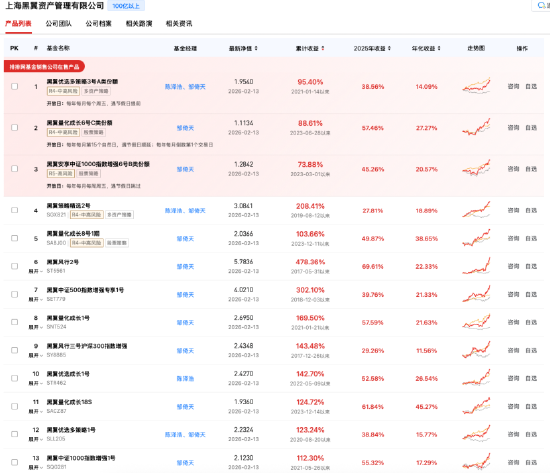Tick the checkbox in row 10
The image size is (550, 473).
point(14,378)
